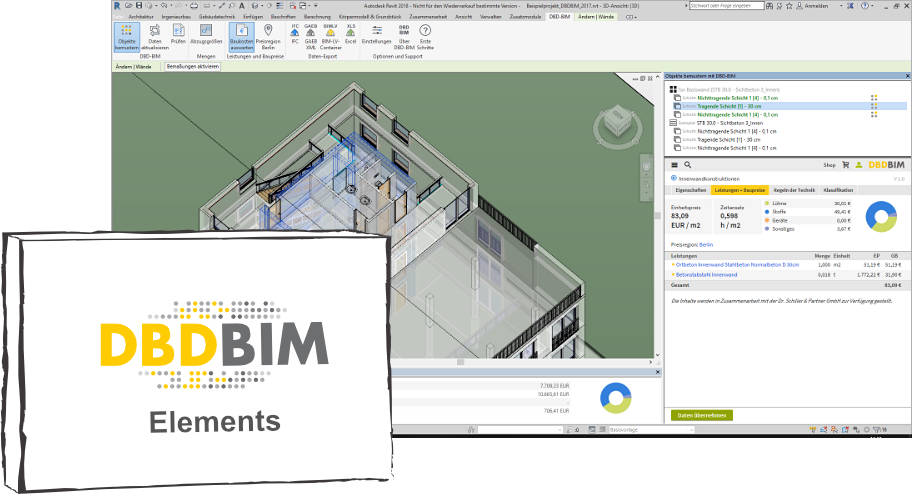Close the bottom cost evaluation panel
The image size is (912, 497).
(658, 372)
